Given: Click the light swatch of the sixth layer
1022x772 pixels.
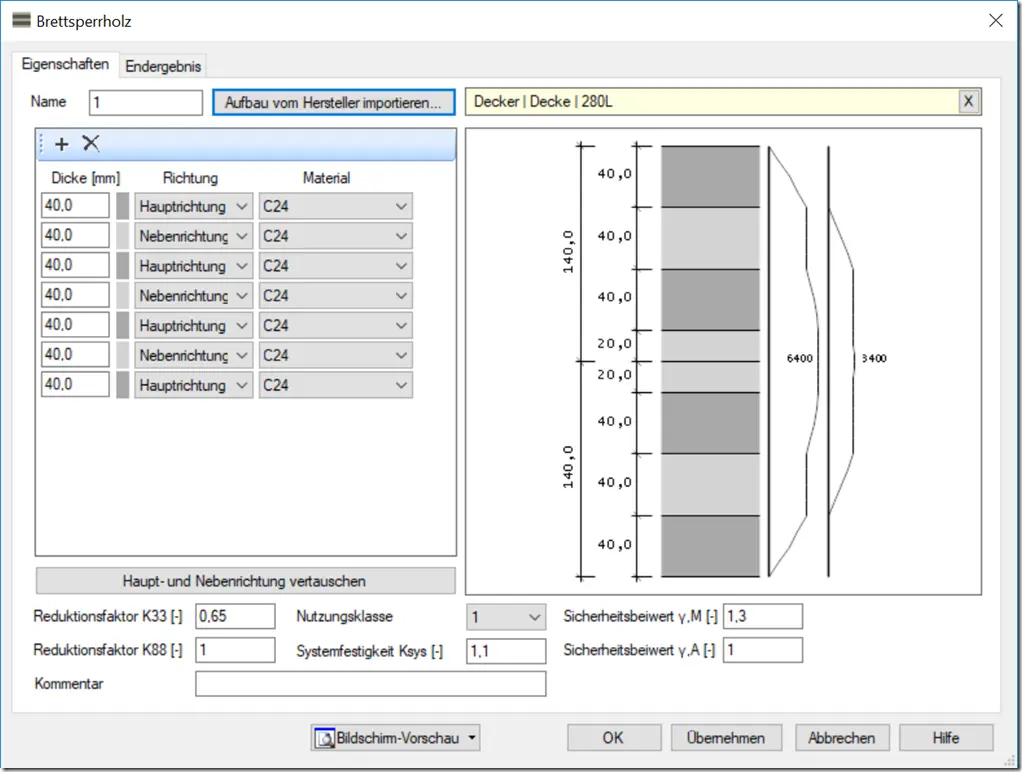Looking at the screenshot, I should click(x=123, y=355).
